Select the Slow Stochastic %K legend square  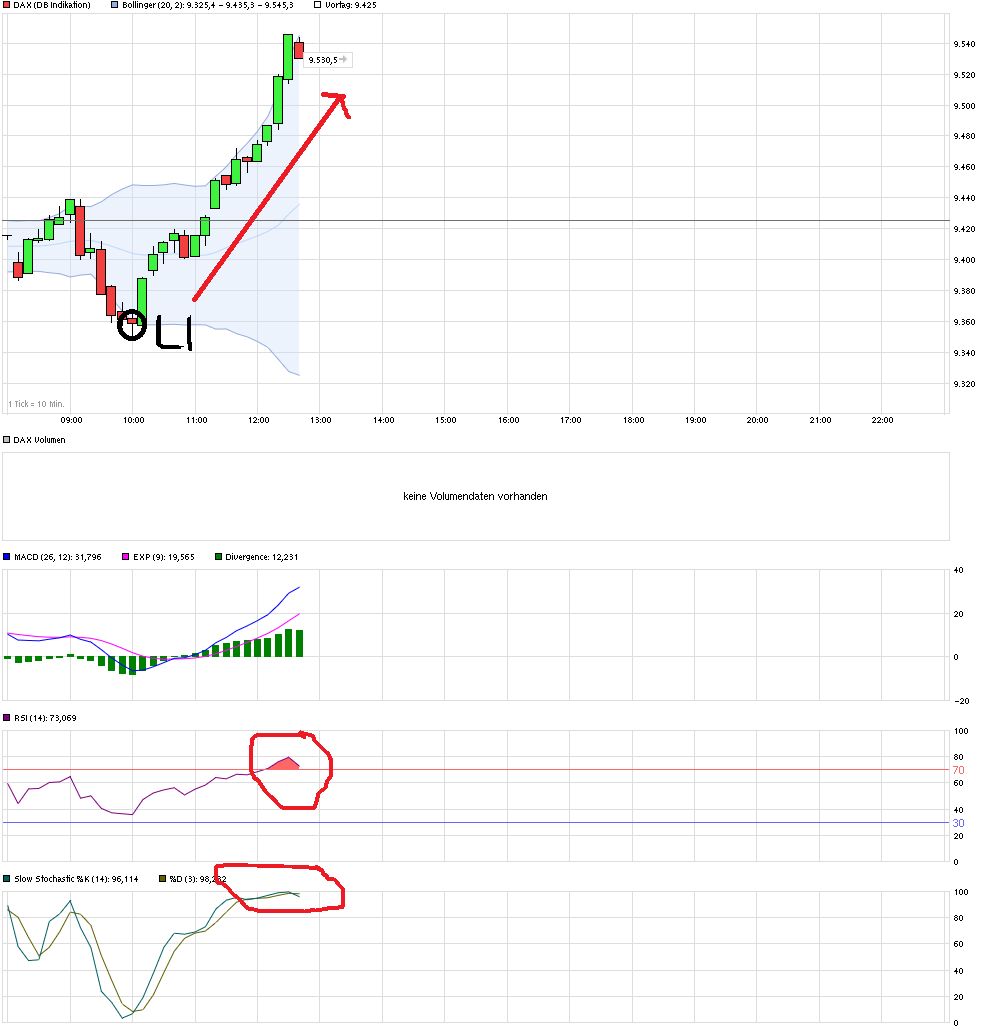tap(8, 878)
